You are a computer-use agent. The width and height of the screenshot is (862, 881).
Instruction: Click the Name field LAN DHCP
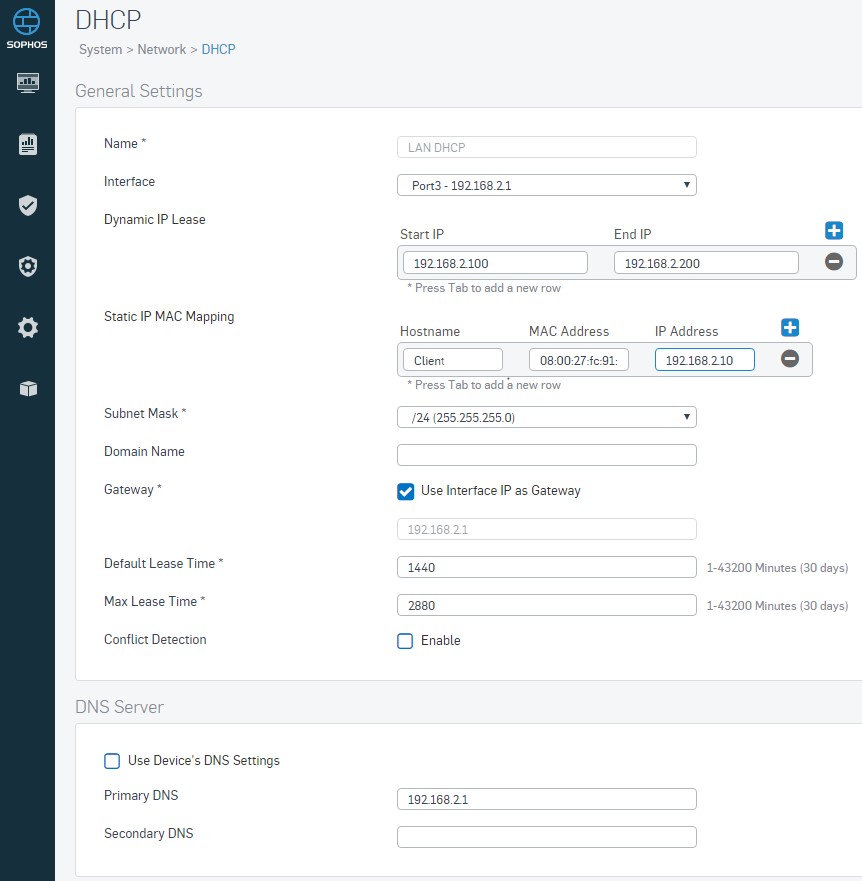point(547,147)
